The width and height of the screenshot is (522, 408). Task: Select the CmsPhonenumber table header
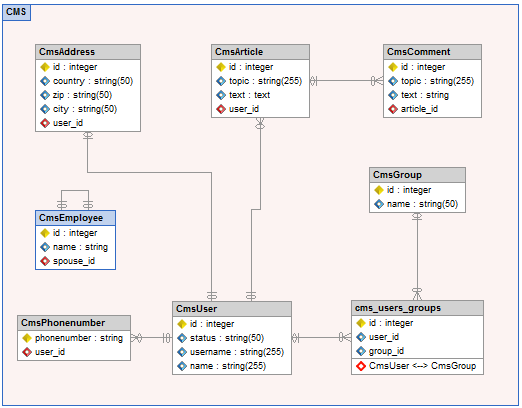tap(74, 323)
